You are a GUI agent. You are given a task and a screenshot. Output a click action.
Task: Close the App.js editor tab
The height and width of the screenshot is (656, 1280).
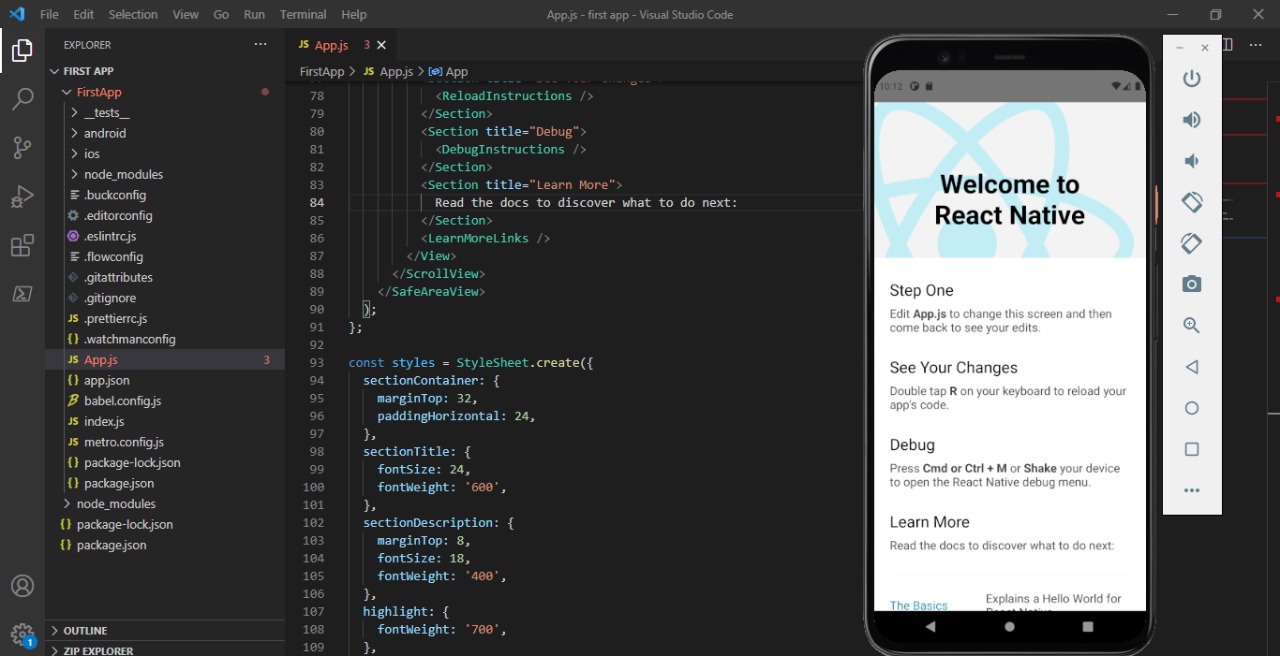(380, 45)
